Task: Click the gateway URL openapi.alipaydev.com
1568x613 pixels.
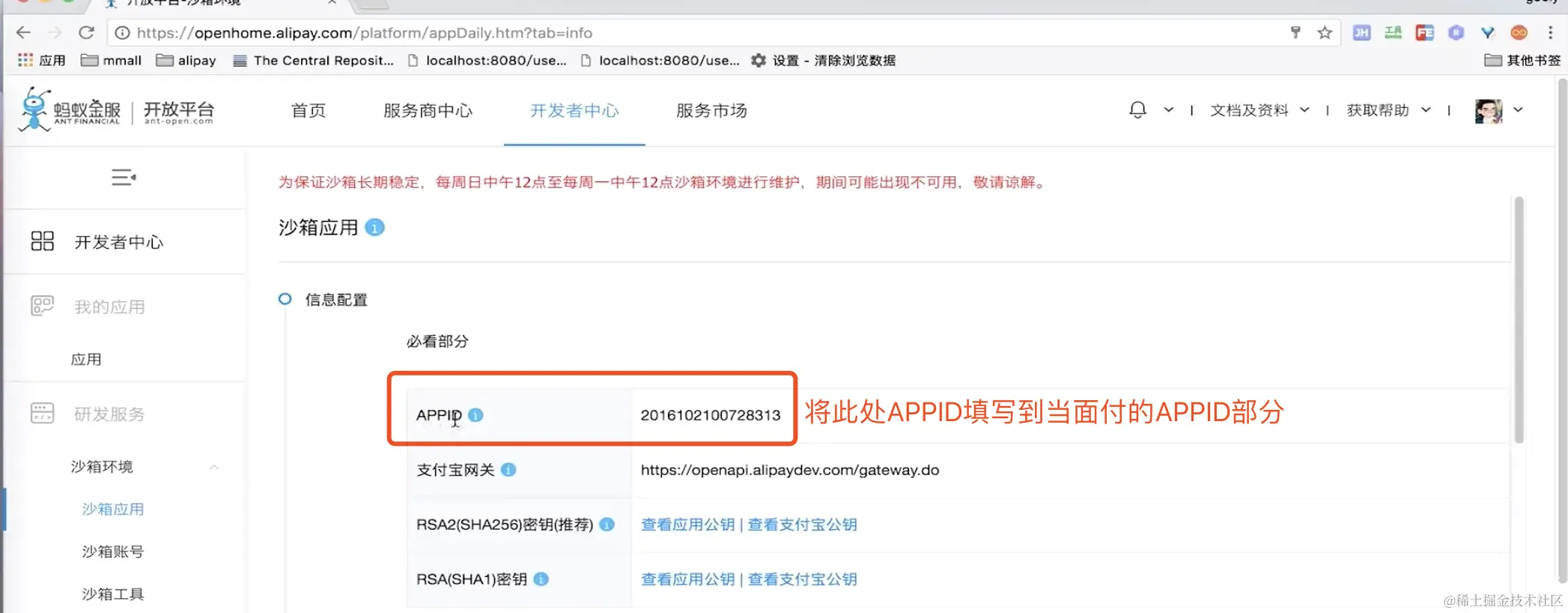Action: tap(790, 470)
